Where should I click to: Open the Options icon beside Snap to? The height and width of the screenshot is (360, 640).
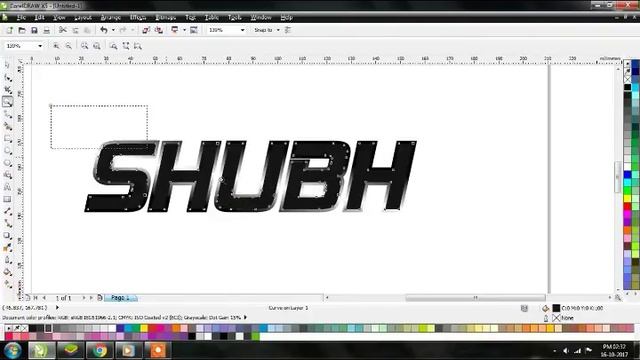point(288,30)
